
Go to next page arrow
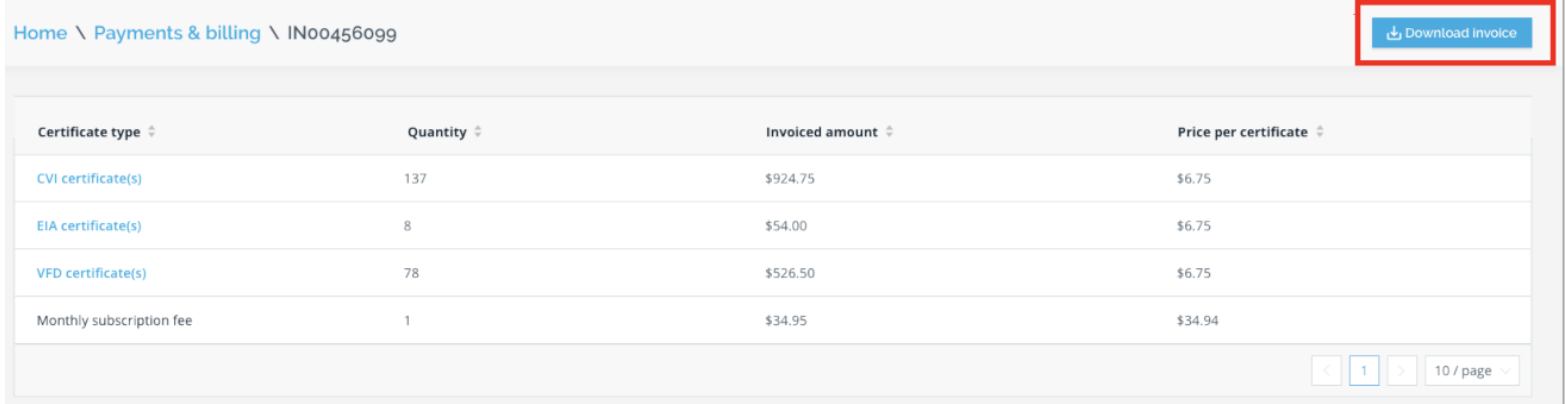pyautogui.click(x=1401, y=371)
